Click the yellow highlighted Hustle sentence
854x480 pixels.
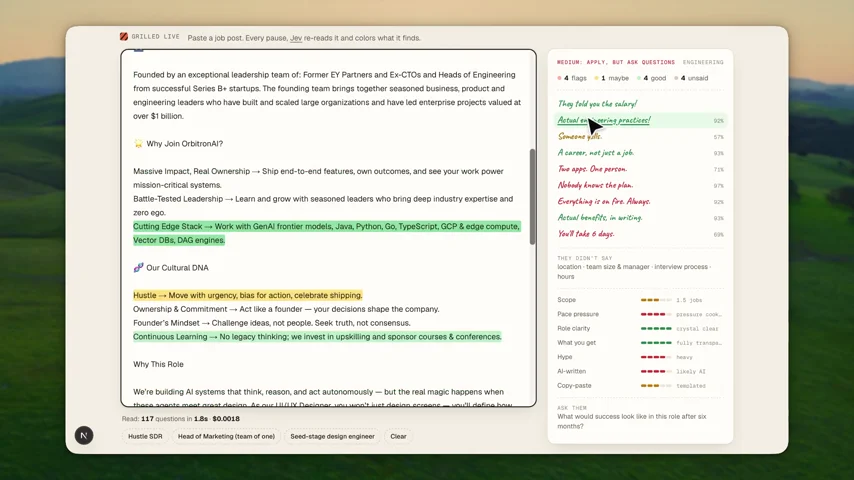[x=248, y=295]
